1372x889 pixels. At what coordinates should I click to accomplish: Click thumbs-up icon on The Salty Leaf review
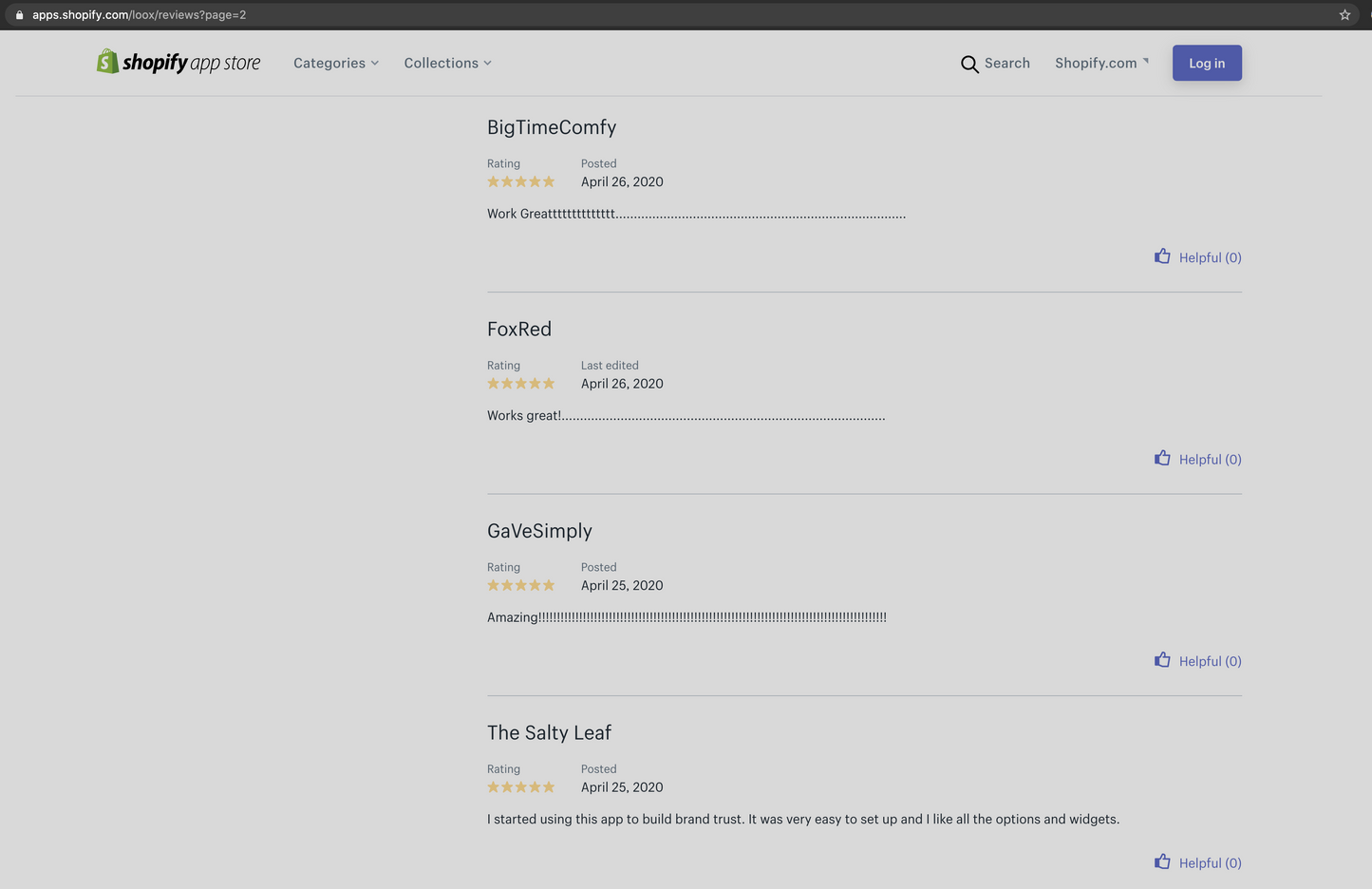point(1162,862)
